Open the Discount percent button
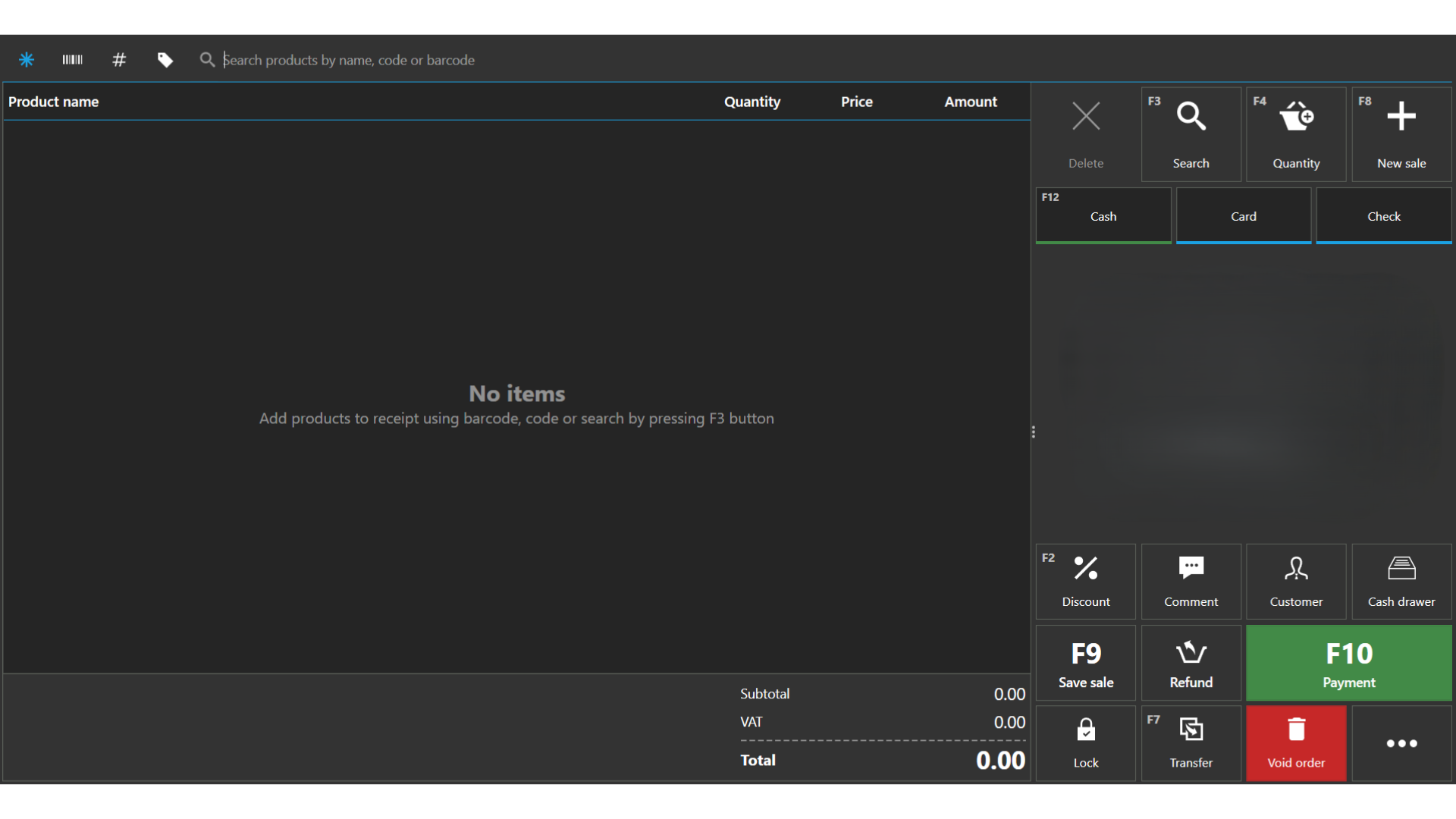1456x819 pixels. click(x=1085, y=582)
